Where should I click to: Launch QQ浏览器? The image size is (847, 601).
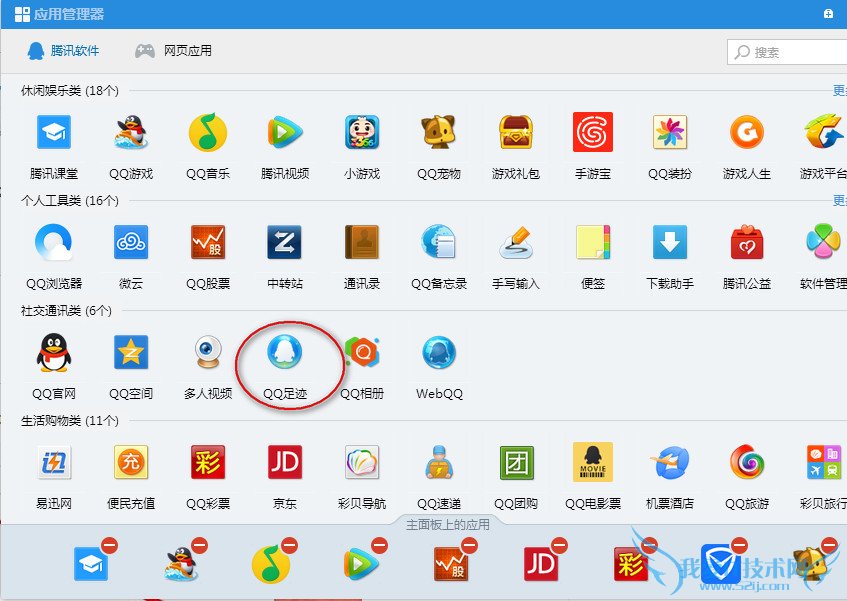pyautogui.click(x=53, y=242)
